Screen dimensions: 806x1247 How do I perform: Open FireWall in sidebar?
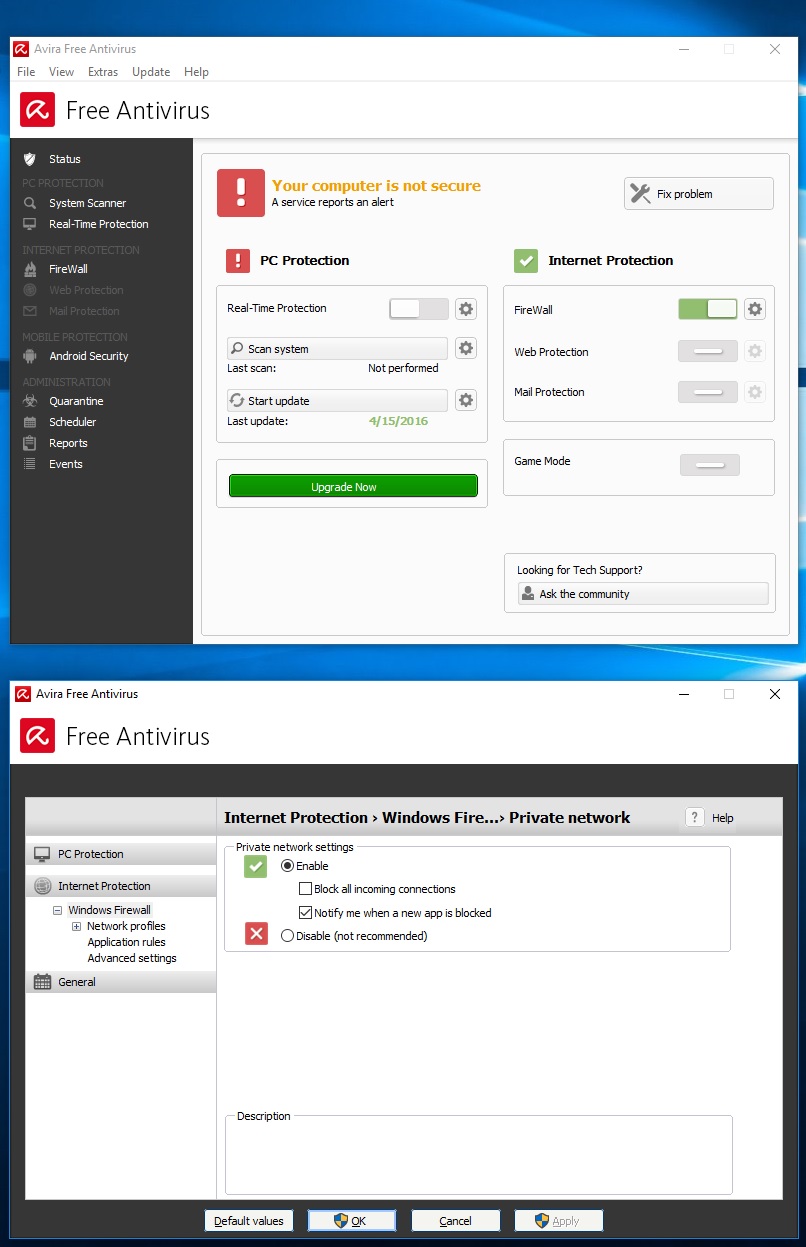pos(68,269)
